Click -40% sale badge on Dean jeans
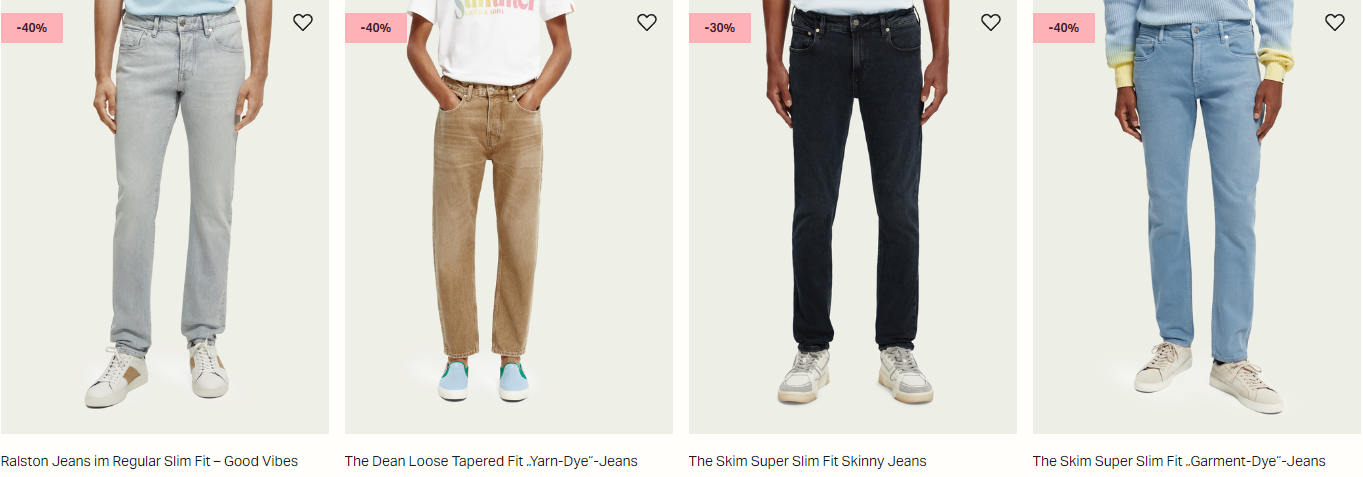 click(376, 27)
